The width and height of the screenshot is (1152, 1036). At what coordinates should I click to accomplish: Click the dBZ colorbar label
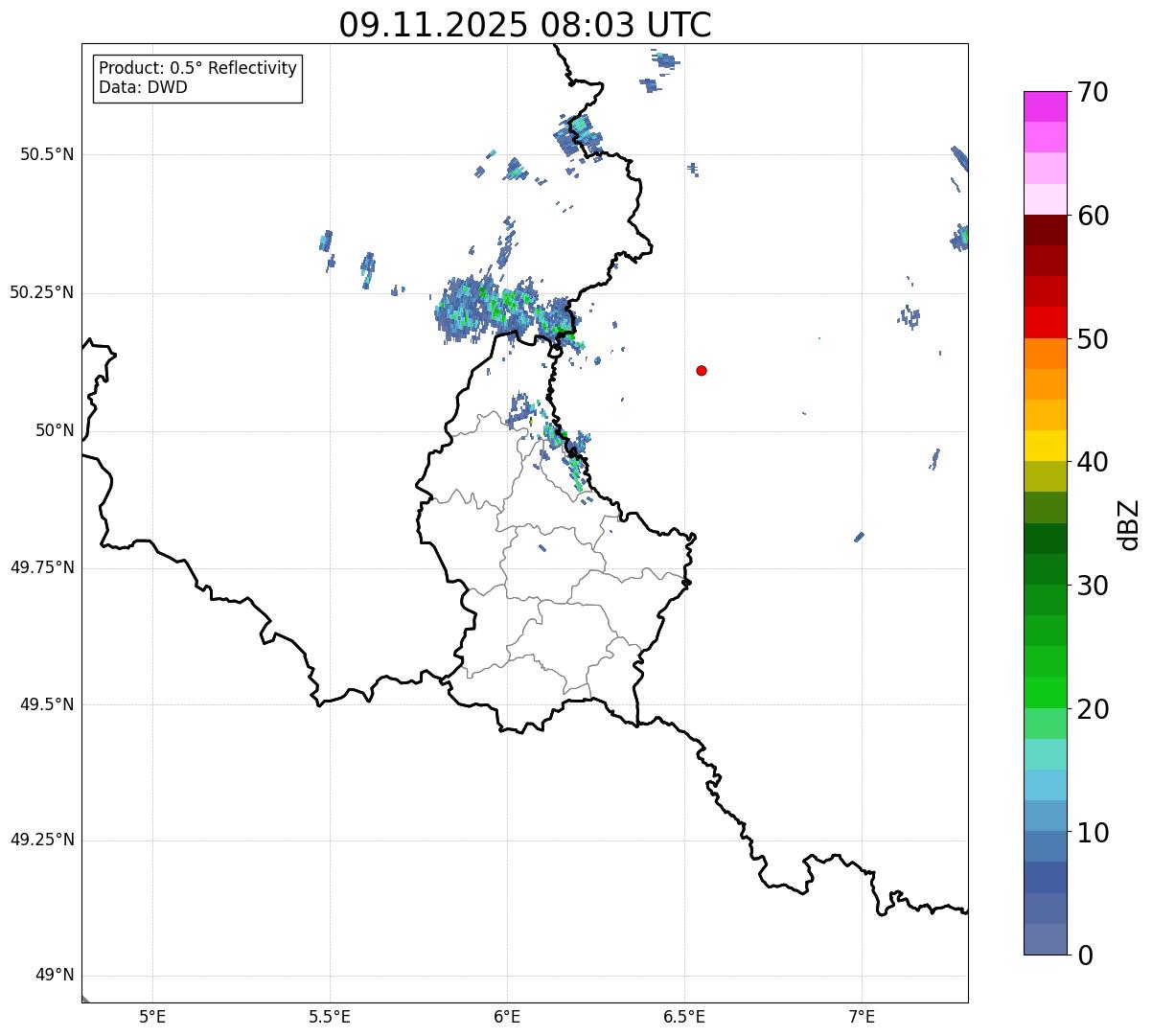click(x=1129, y=524)
